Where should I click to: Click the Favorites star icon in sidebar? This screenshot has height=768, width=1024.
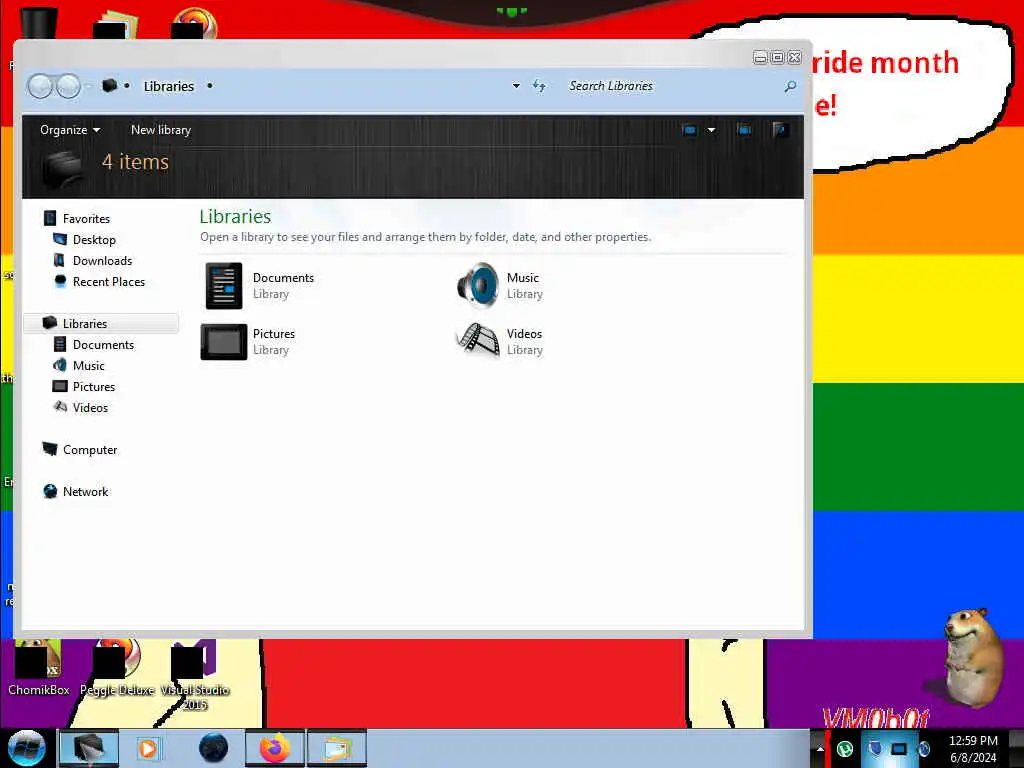50,218
